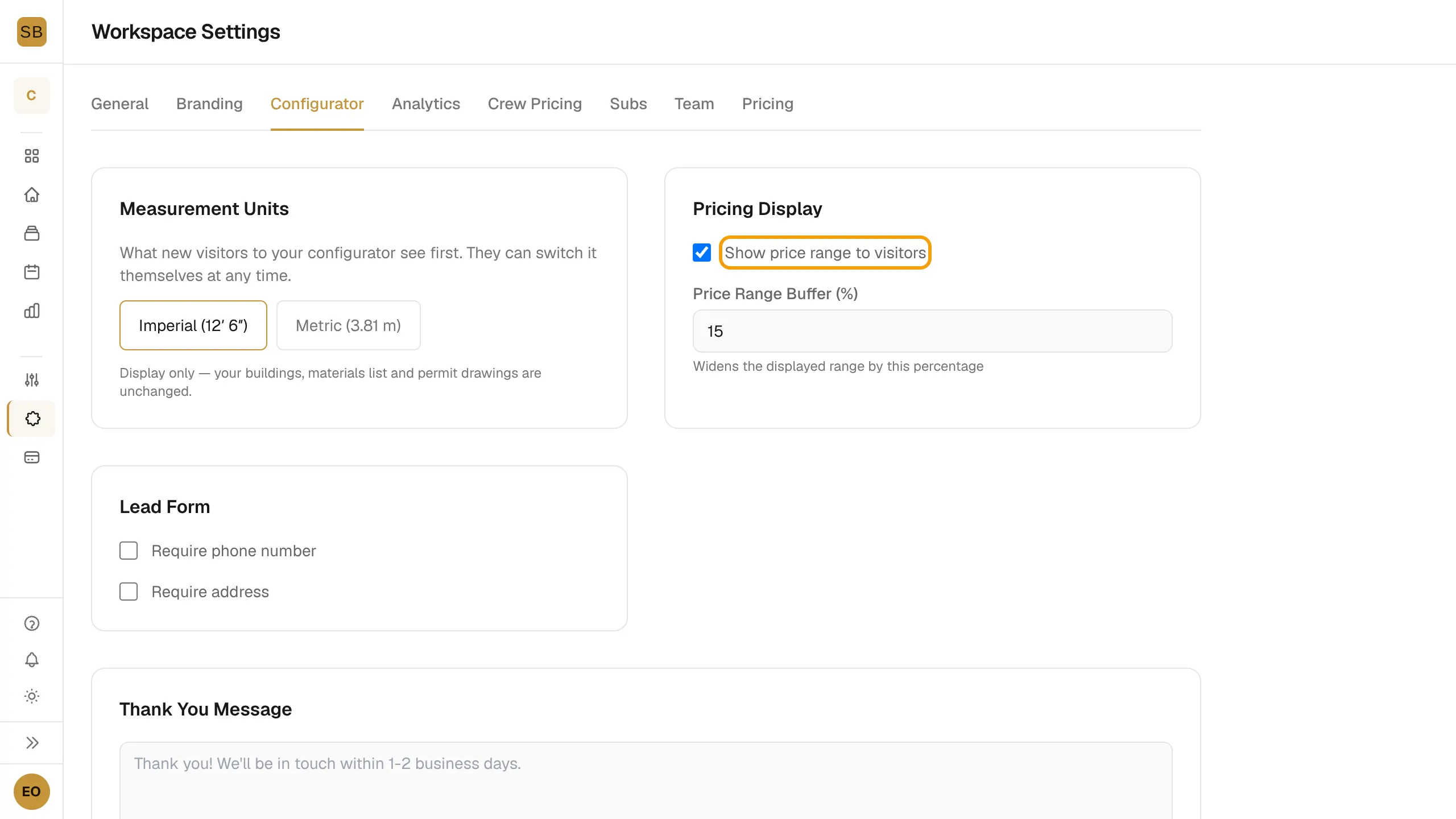
Task: Choose Metric (3.81 m) units
Action: (x=348, y=325)
